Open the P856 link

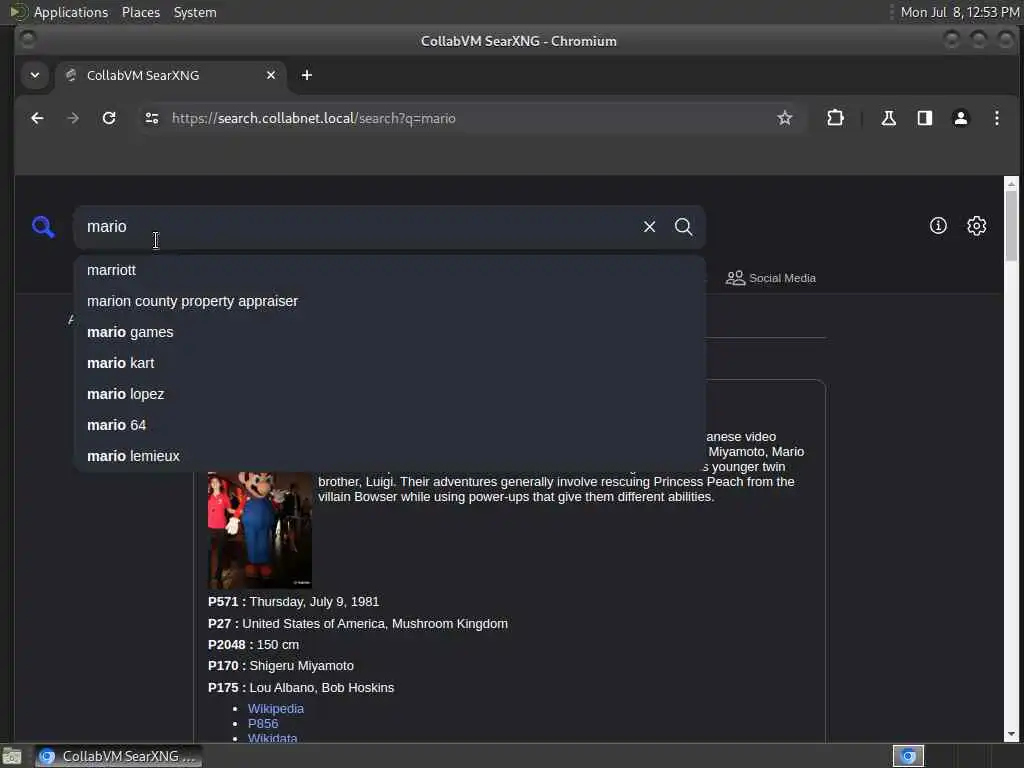coord(263,724)
